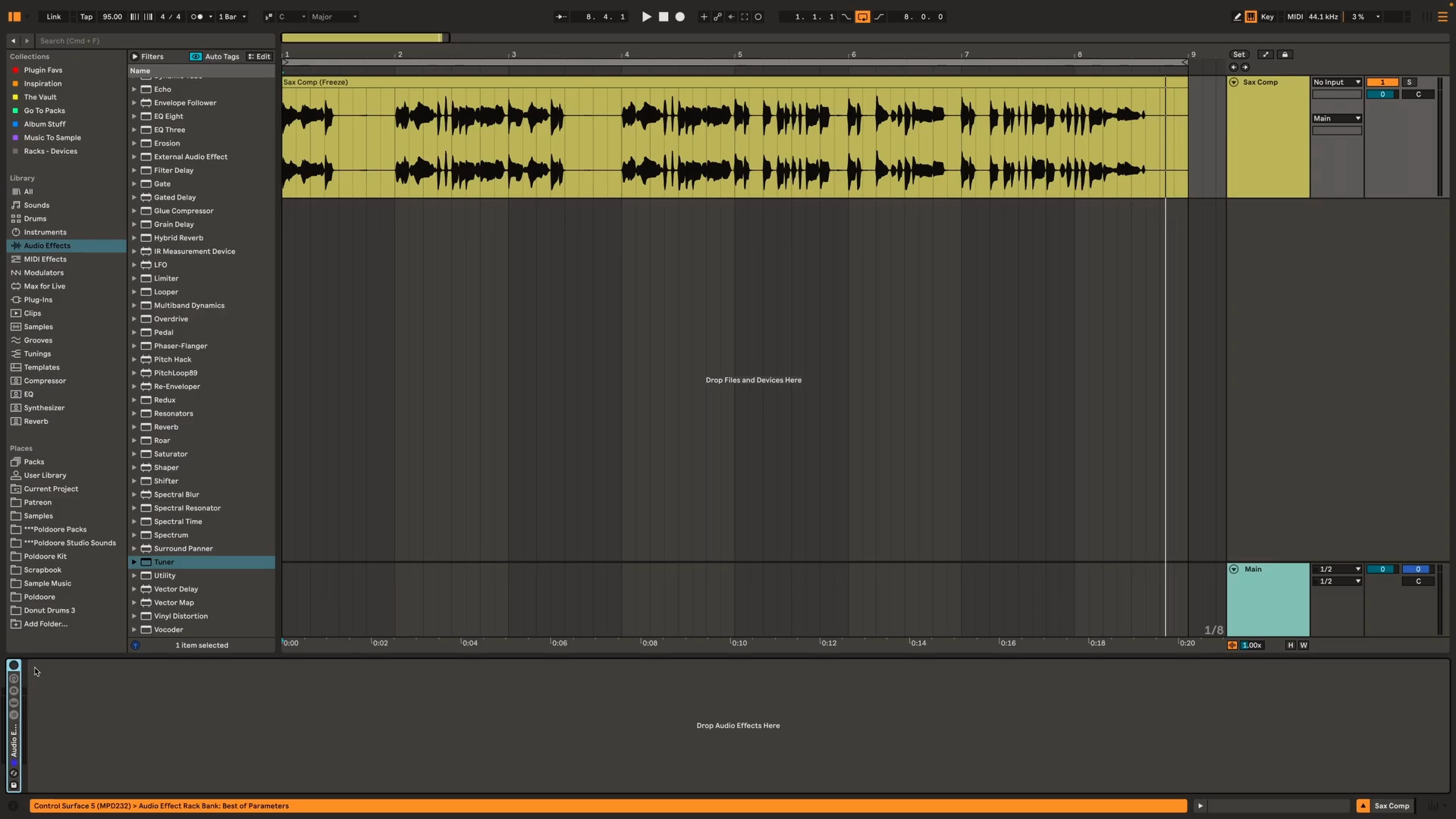Click the Arrangement Record button
Screen dimensions: 1456x819
[680, 17]
